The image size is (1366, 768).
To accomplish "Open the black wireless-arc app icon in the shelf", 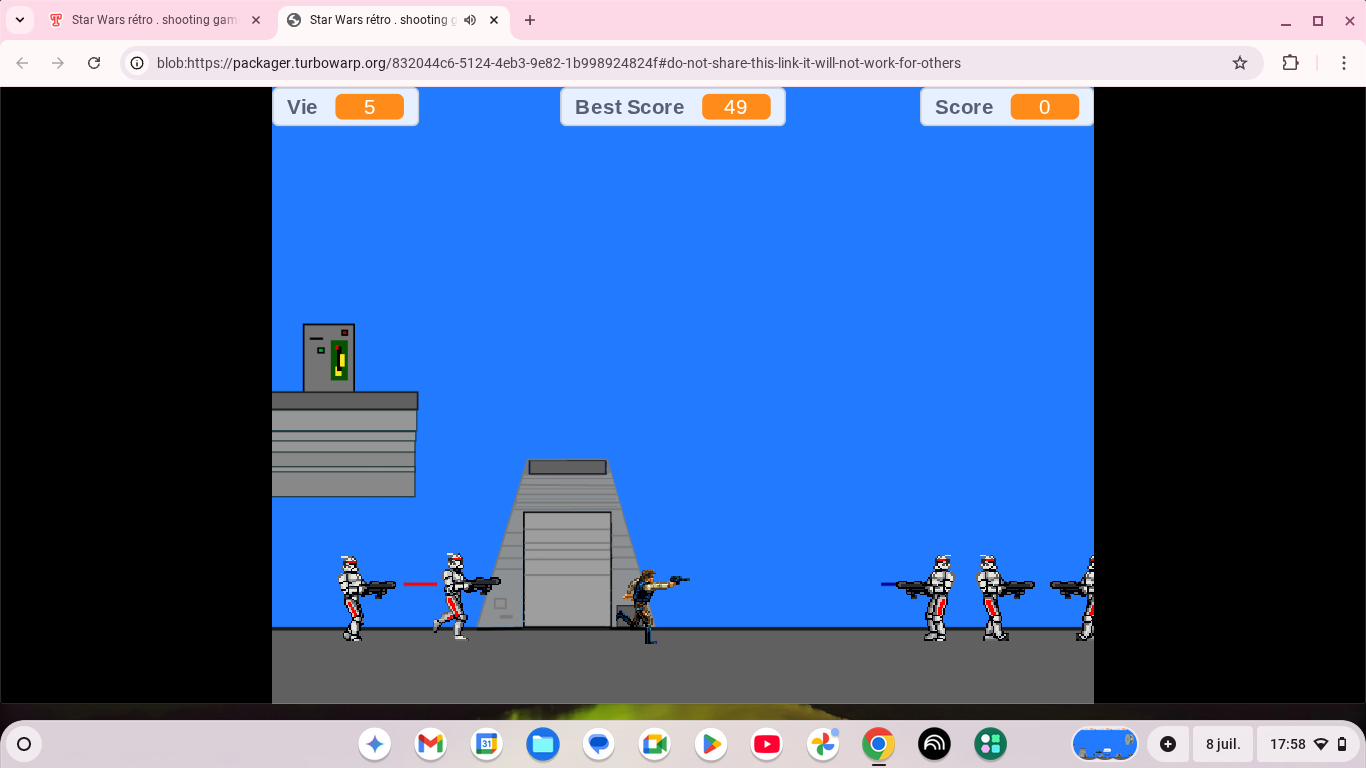I will pyautogui.click(x=935, y=744).
